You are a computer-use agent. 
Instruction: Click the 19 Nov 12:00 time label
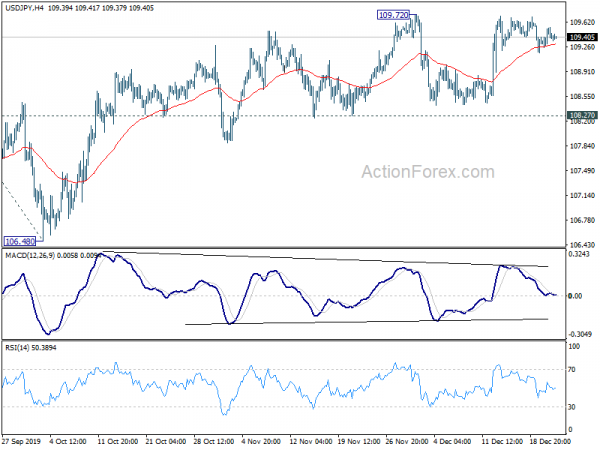click(359, 441)
